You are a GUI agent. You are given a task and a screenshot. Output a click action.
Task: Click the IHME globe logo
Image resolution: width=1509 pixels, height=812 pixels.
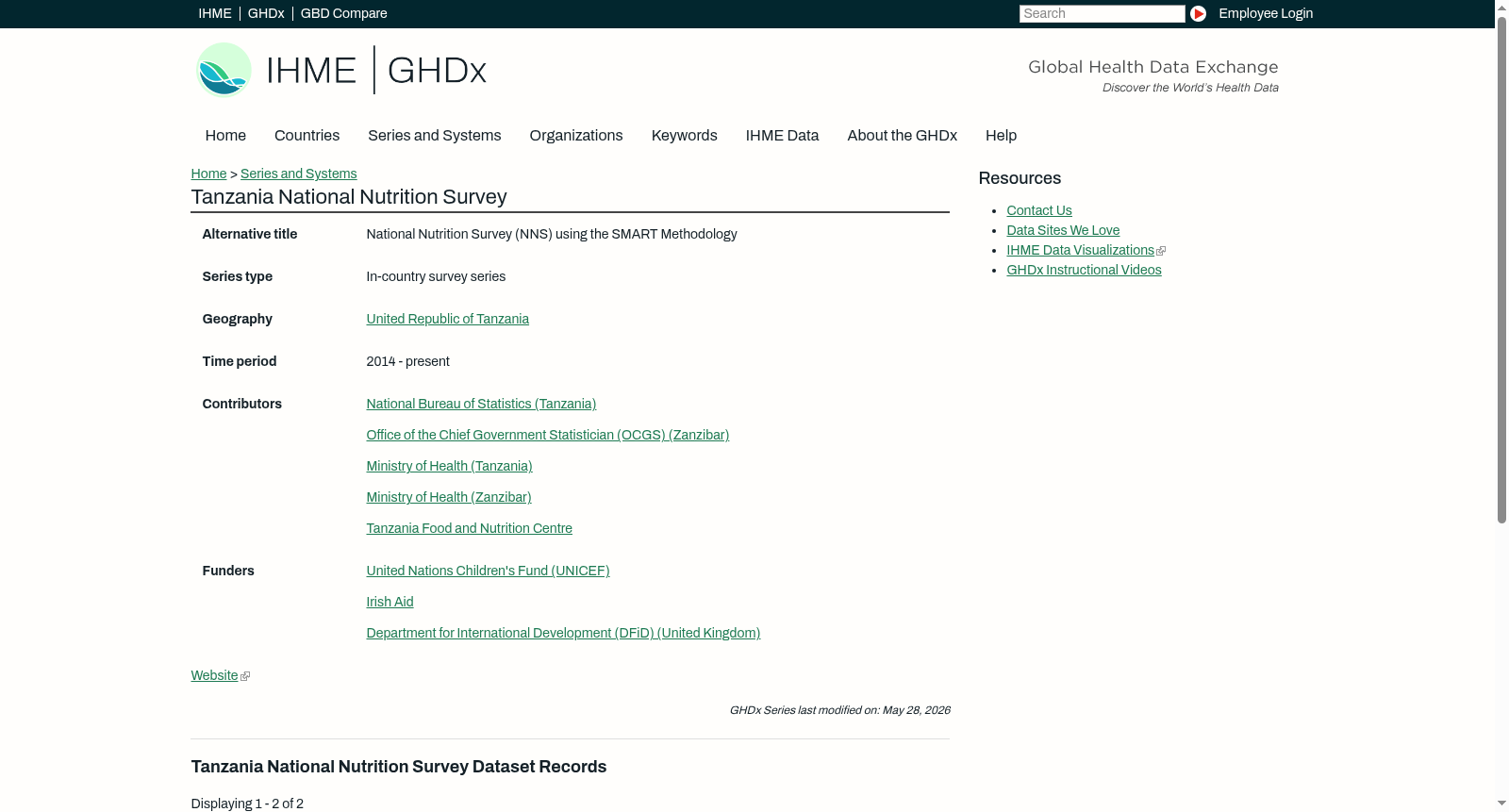(x=224, y=70)
